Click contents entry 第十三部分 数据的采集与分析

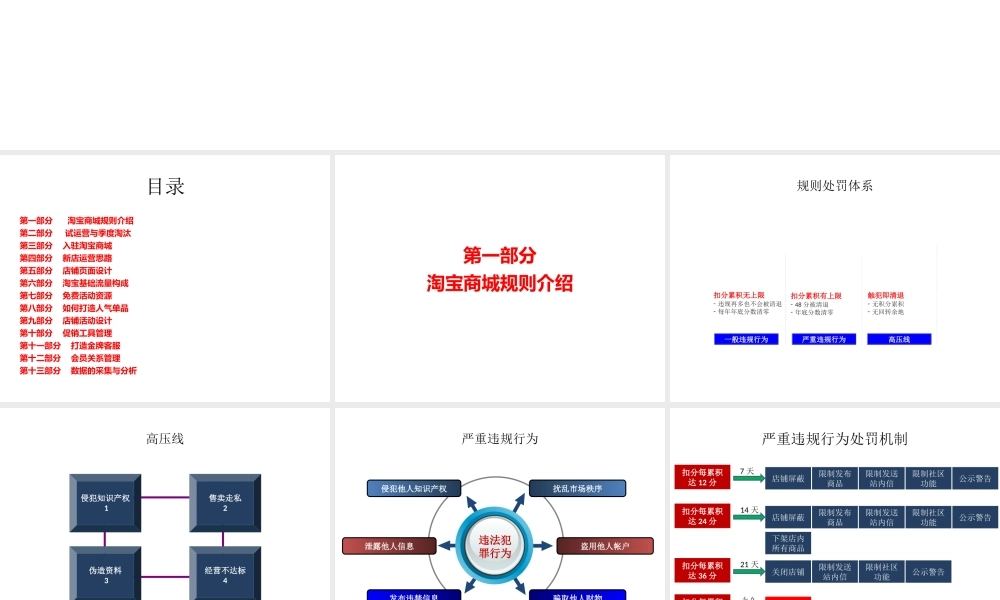click(x=78, y=370)
